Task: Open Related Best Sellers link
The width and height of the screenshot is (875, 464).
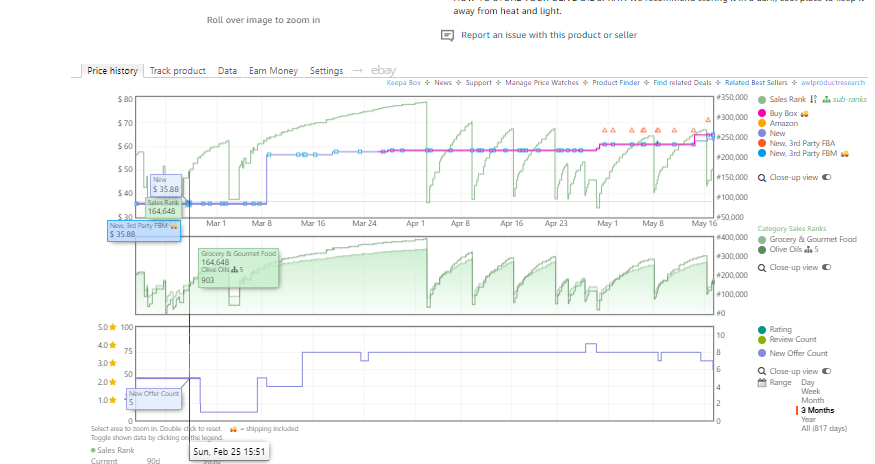Action: [x=756, y=83]
